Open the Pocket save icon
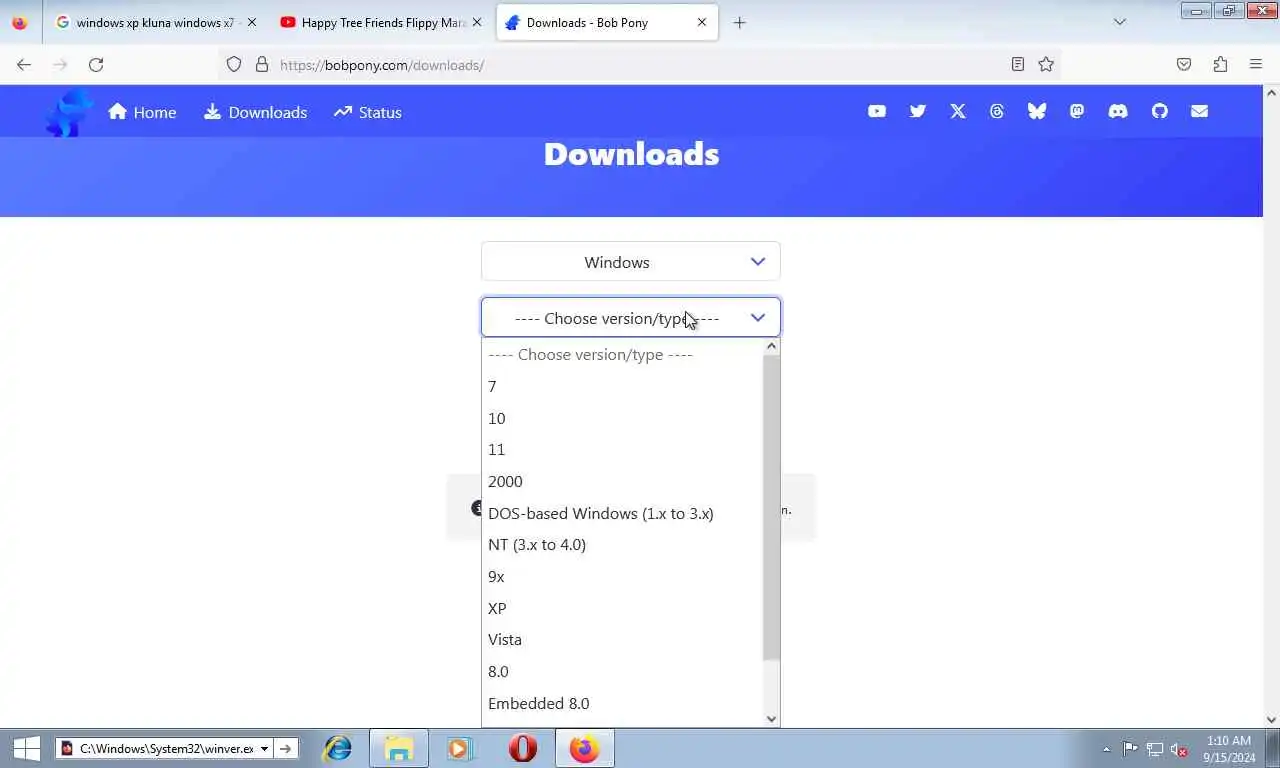1280x768 pixels. 1184,64
